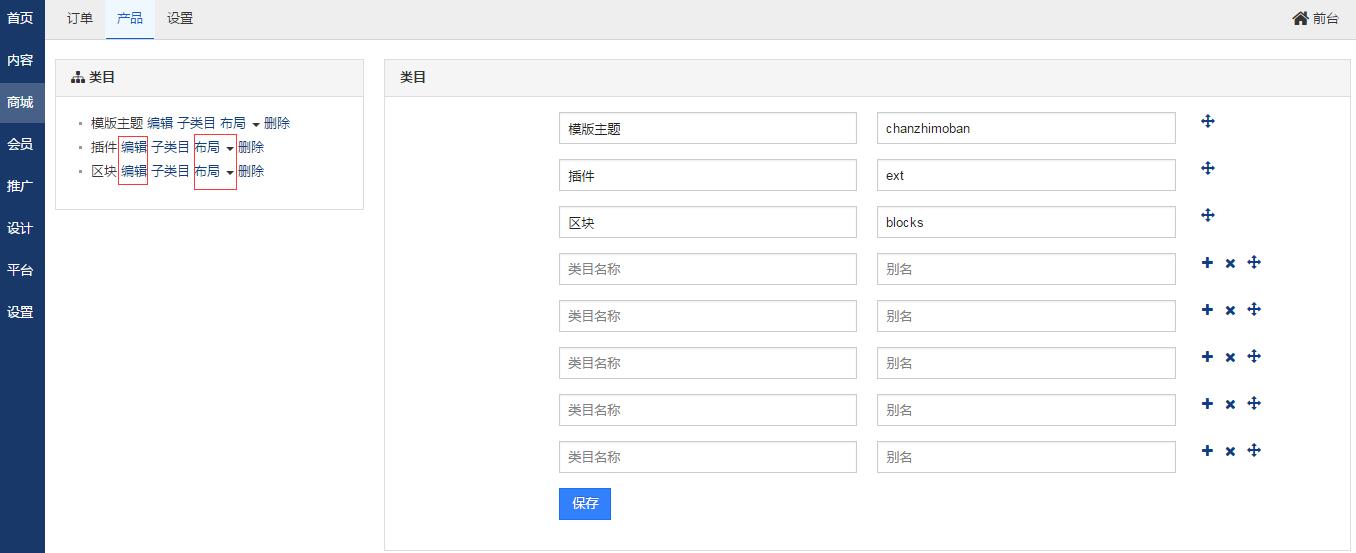Switch to the 订单 tab
This screenshot has width=1356, height=553.
(x=80, y=18)
